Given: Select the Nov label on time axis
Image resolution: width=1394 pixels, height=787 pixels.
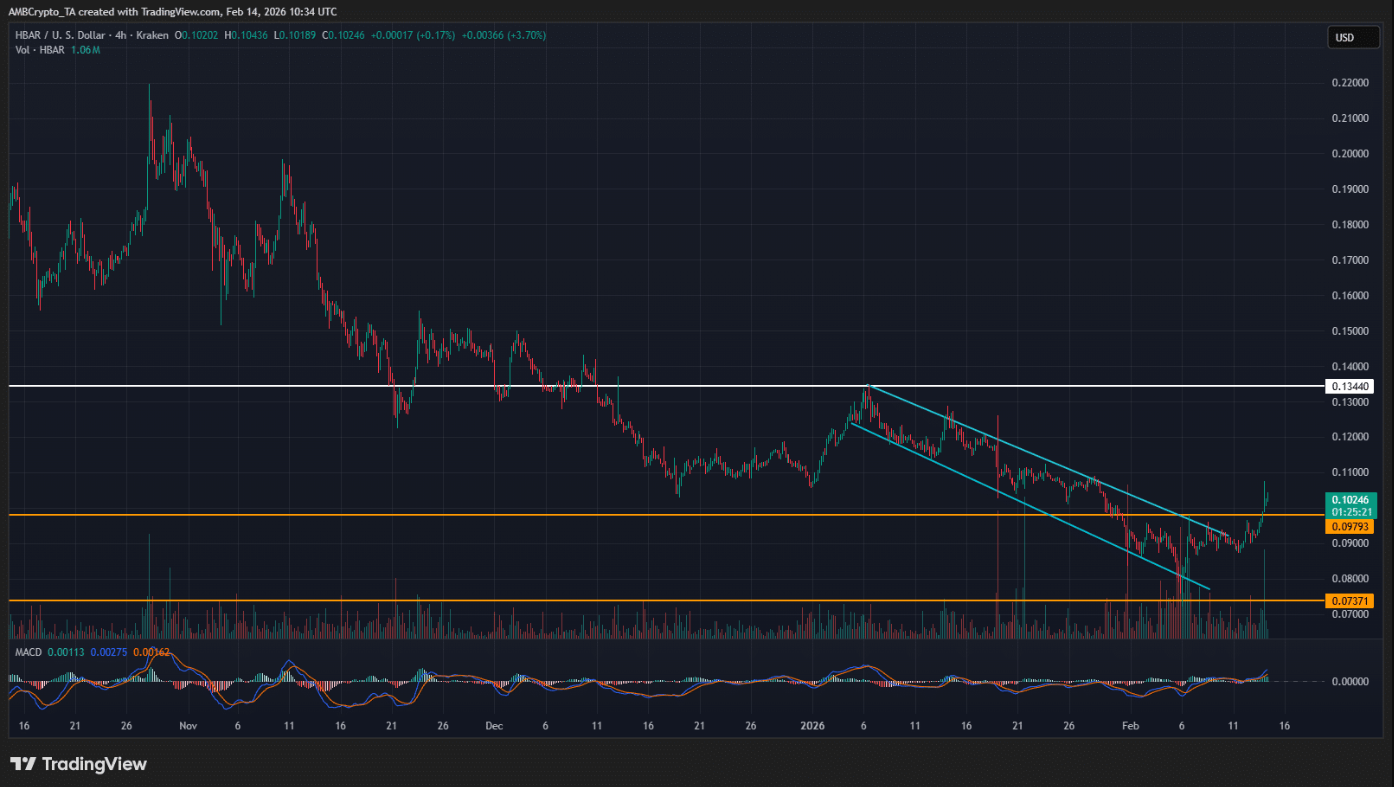Looking at the screenshot, I should 189,727.
